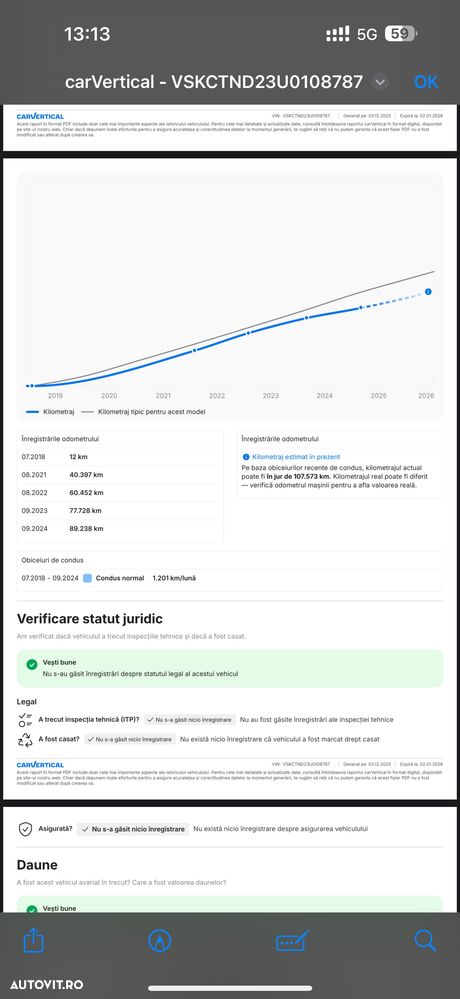Select the 09.2024 odometer record row
Viewport: 460px width, 999px height.
(121, 529)
